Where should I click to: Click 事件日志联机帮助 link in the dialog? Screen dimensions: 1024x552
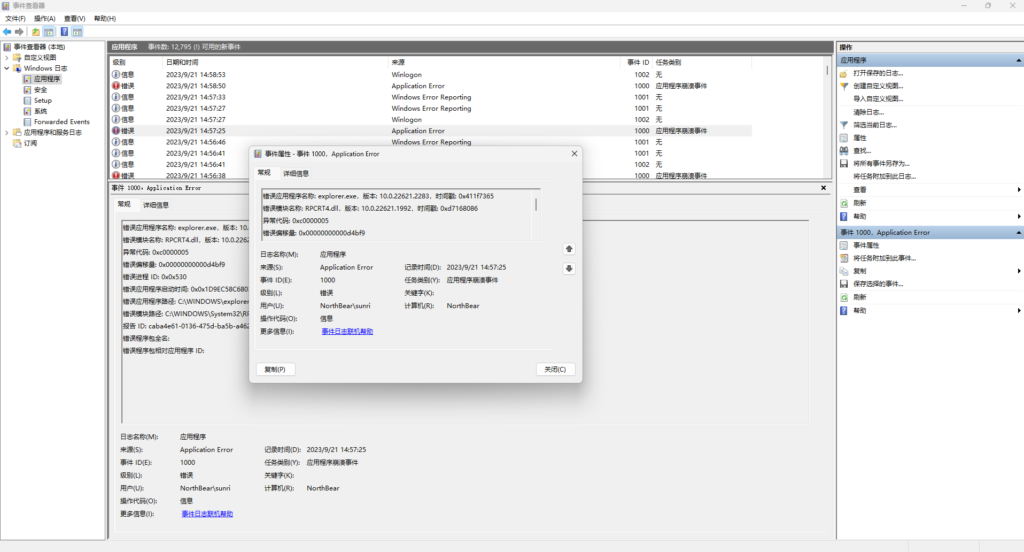click(346, 331)
